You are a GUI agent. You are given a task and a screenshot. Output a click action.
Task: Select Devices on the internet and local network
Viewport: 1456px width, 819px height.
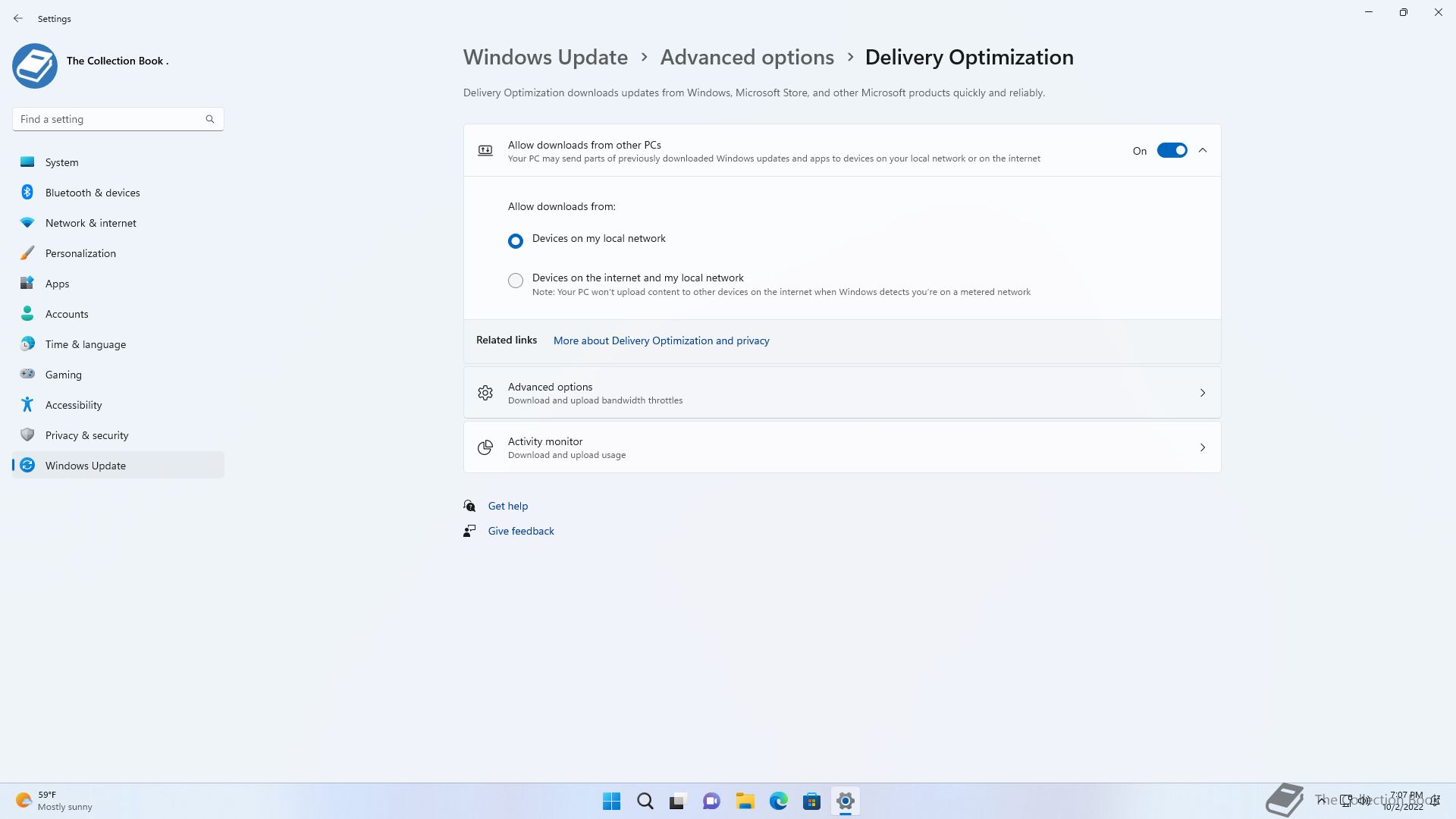point(516,281)
